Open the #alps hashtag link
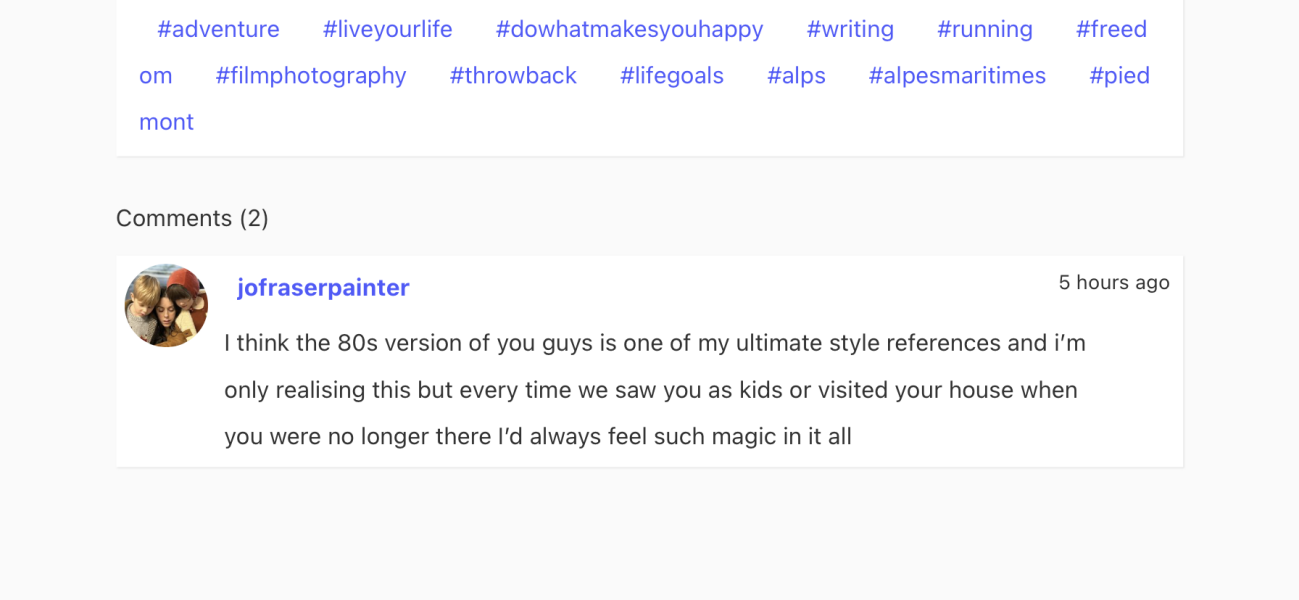Viewport: 1299px width, 600px height. coord(796,76)
